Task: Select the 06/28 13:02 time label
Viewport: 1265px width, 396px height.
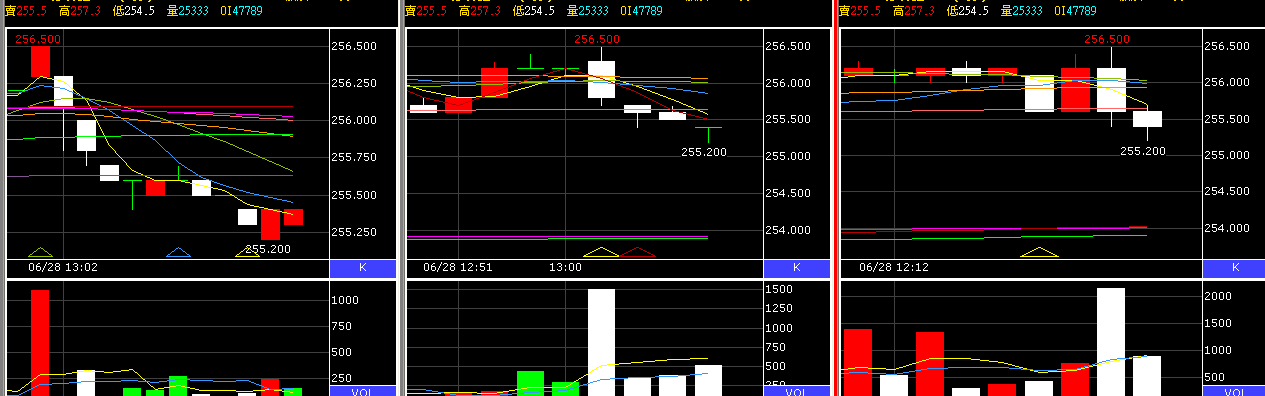Action: coord(63,268)
